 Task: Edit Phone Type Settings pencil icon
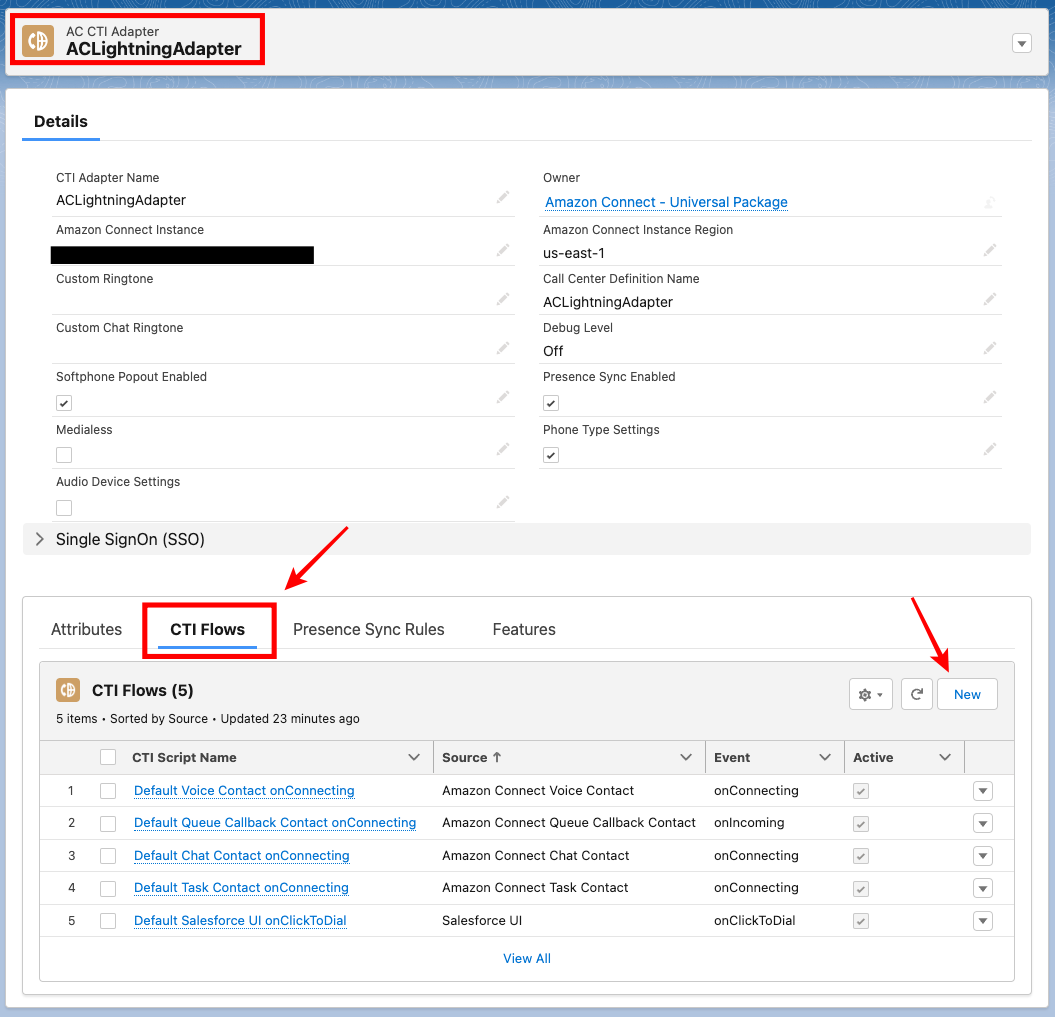click(989, 449)
